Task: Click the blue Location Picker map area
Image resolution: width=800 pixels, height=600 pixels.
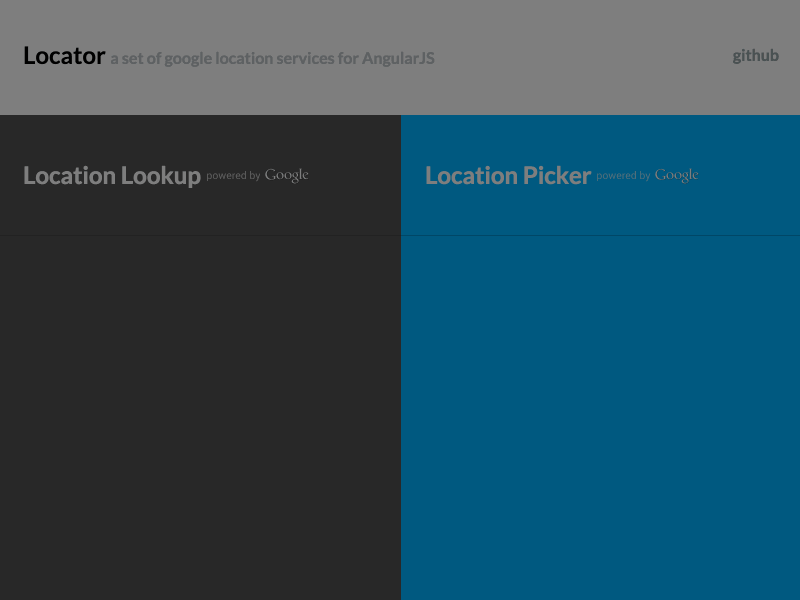Action: coord(600,420)
